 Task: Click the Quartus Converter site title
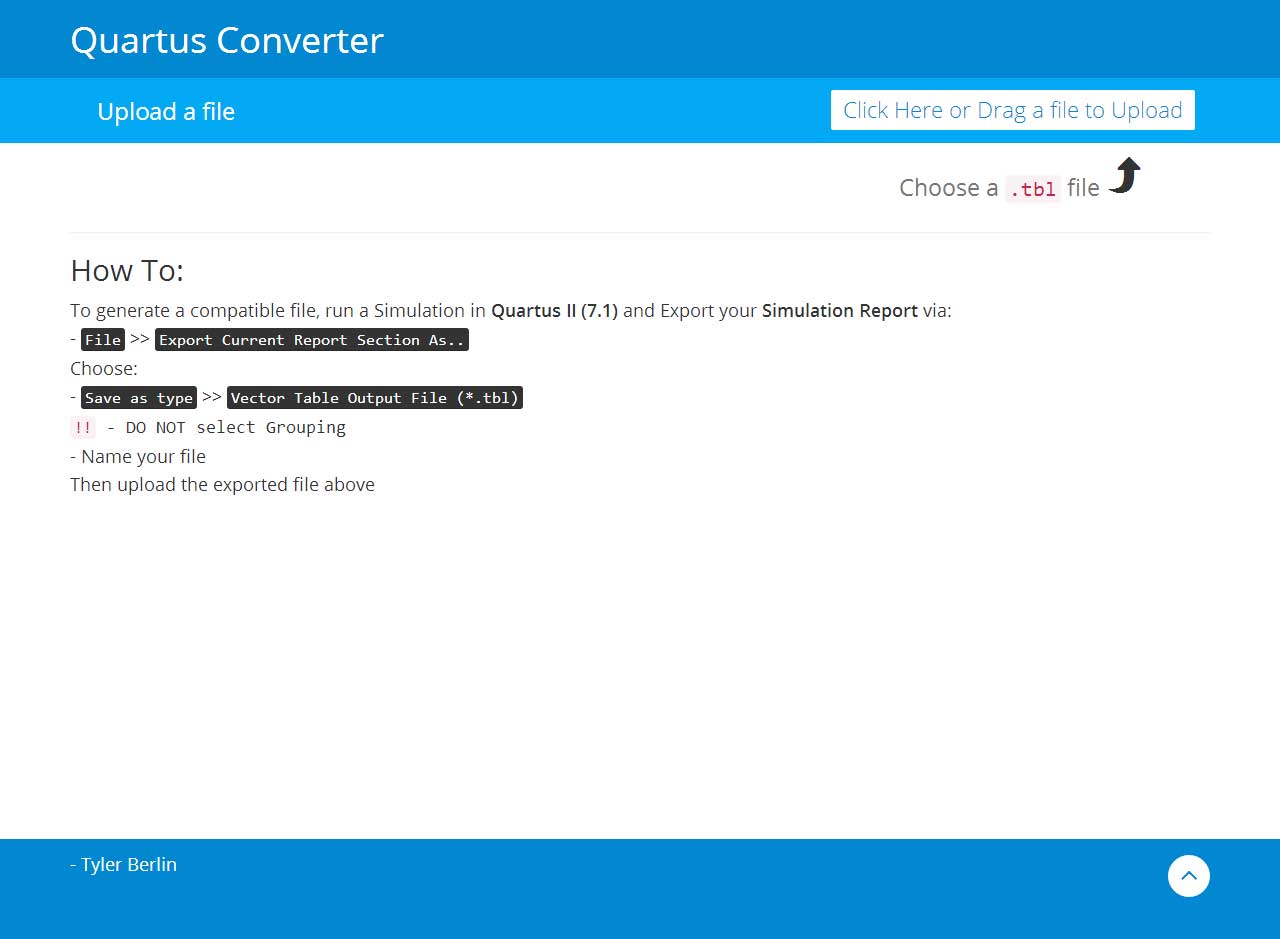(227, 40)
